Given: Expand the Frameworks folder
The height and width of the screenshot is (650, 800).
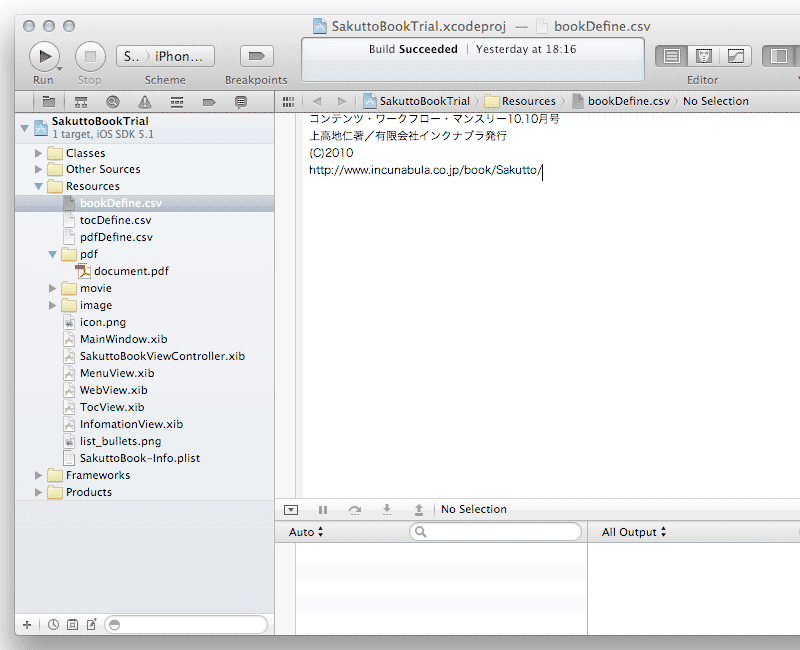Looking at the screenshot, I should [x=38, y=475].
